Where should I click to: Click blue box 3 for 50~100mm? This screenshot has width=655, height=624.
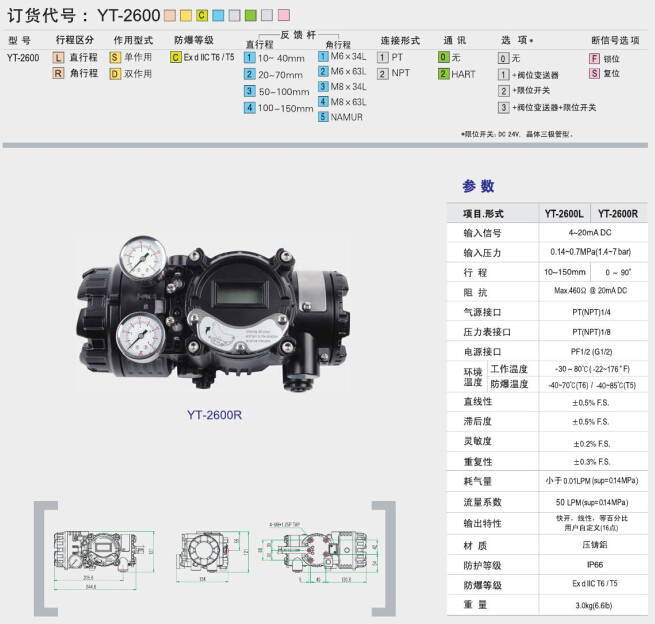(249, 91)
